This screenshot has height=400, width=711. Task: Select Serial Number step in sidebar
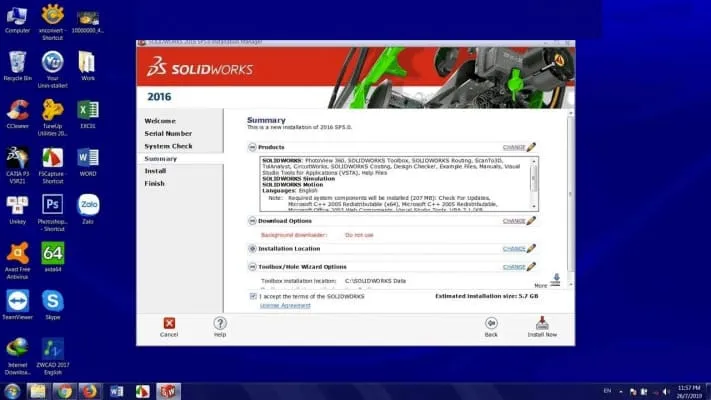click(168, 134)
